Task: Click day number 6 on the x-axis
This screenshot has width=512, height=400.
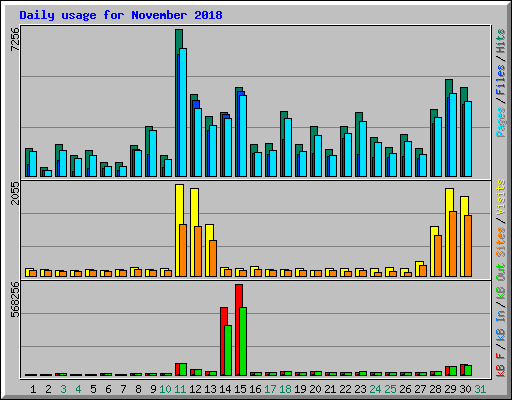Action: point(108,389)
